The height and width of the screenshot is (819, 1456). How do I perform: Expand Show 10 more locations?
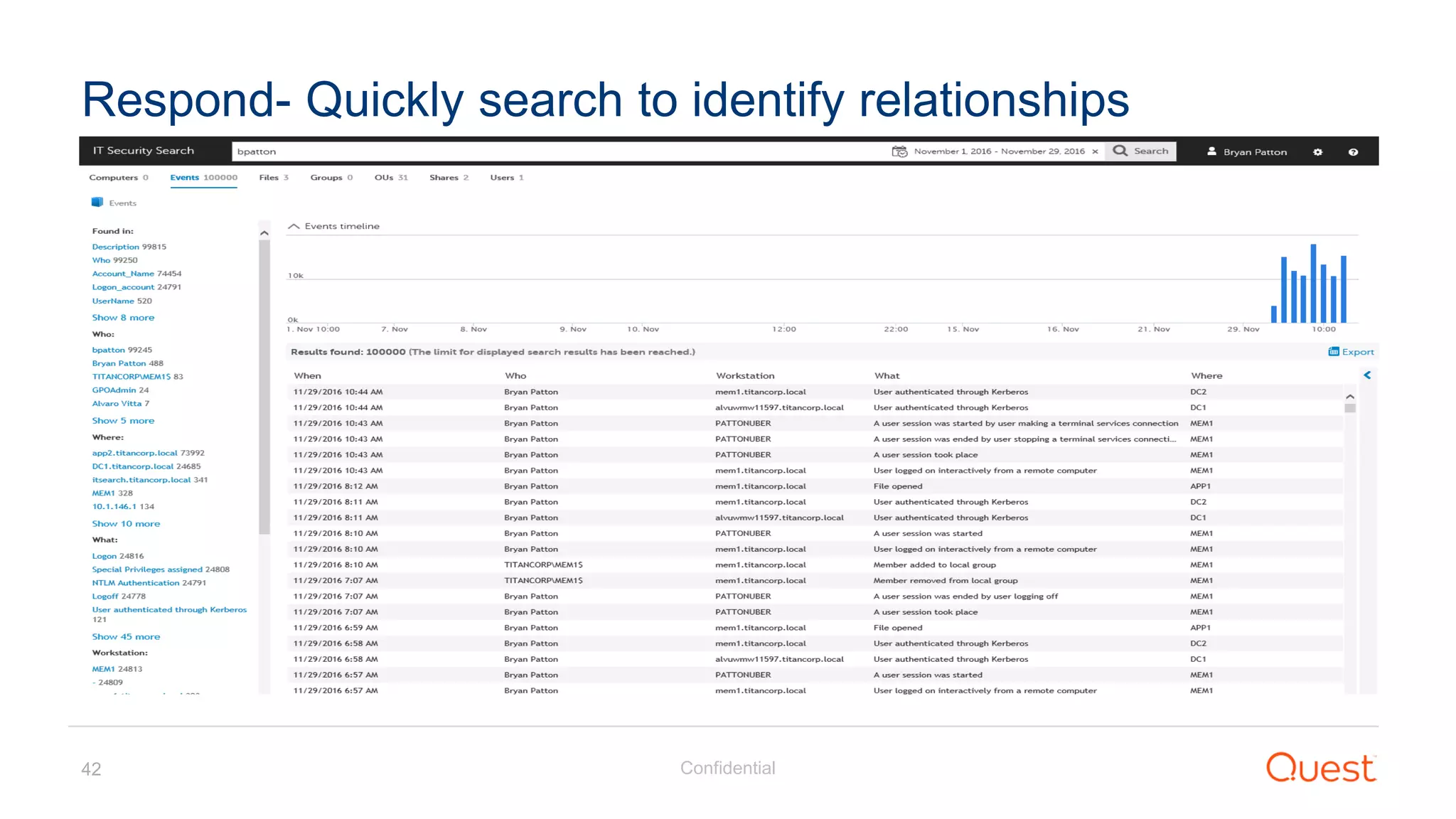pos(126,524)
